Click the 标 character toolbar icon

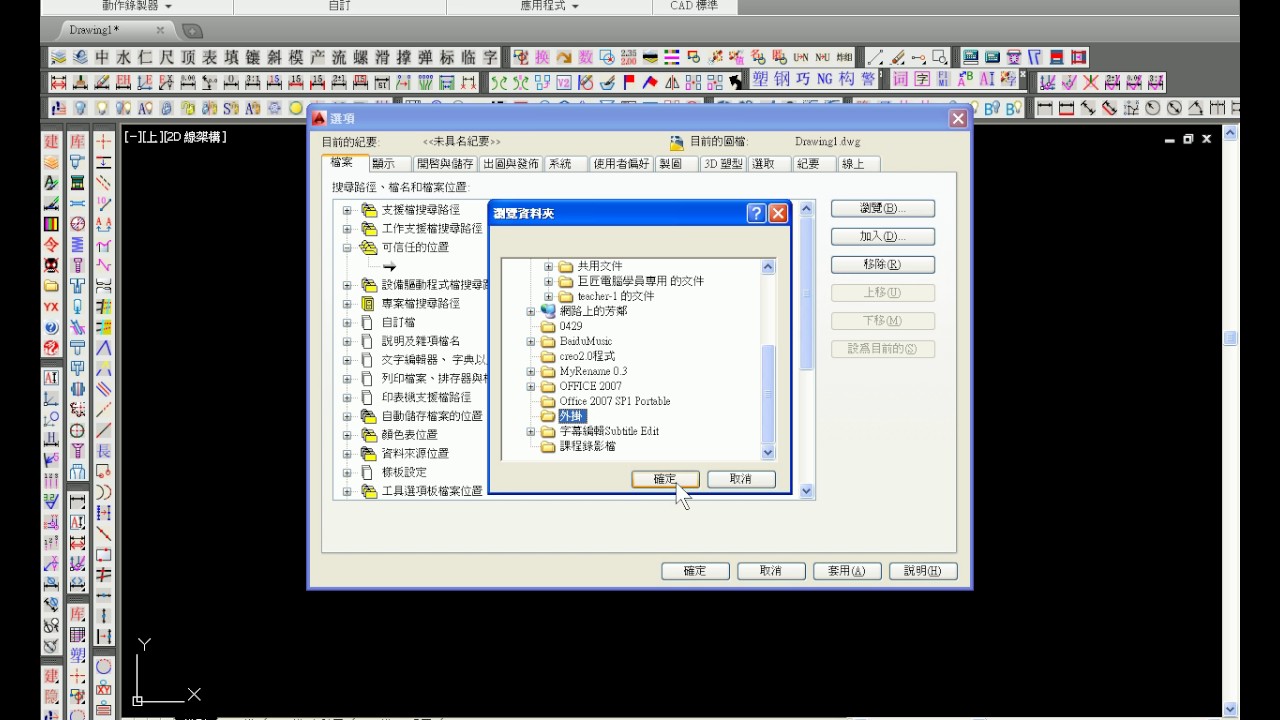pyautogui.click(x=448, y=57)
